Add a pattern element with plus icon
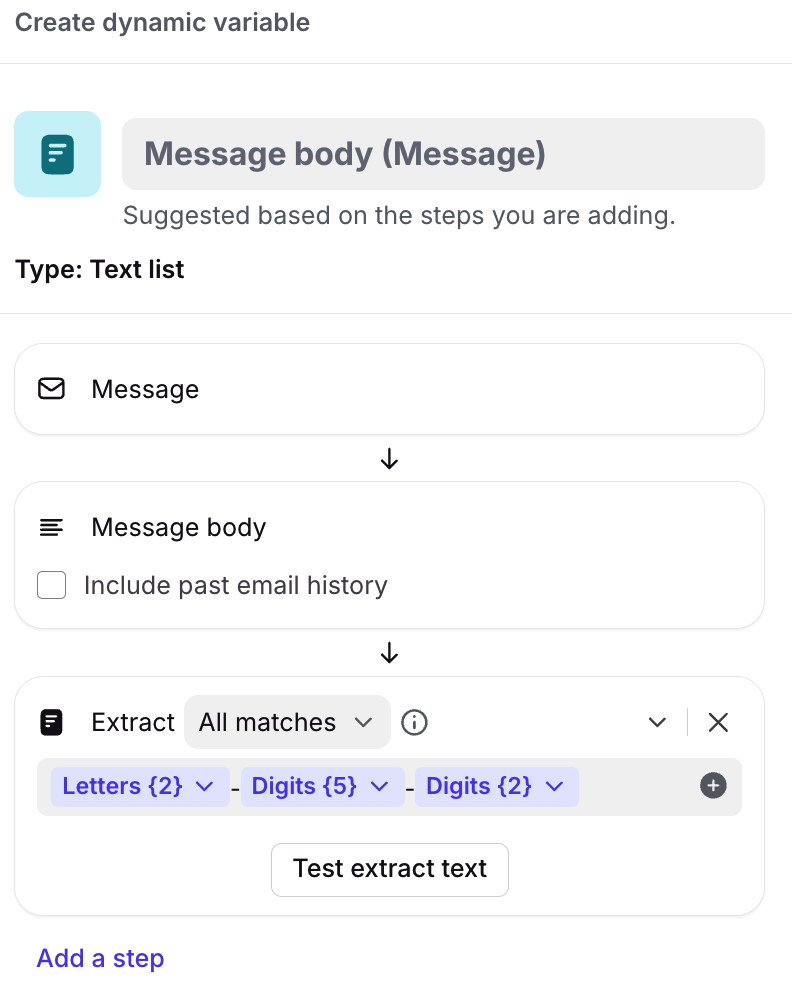The width and height of the screenshot is (792, 996). (x=713, y=786)
